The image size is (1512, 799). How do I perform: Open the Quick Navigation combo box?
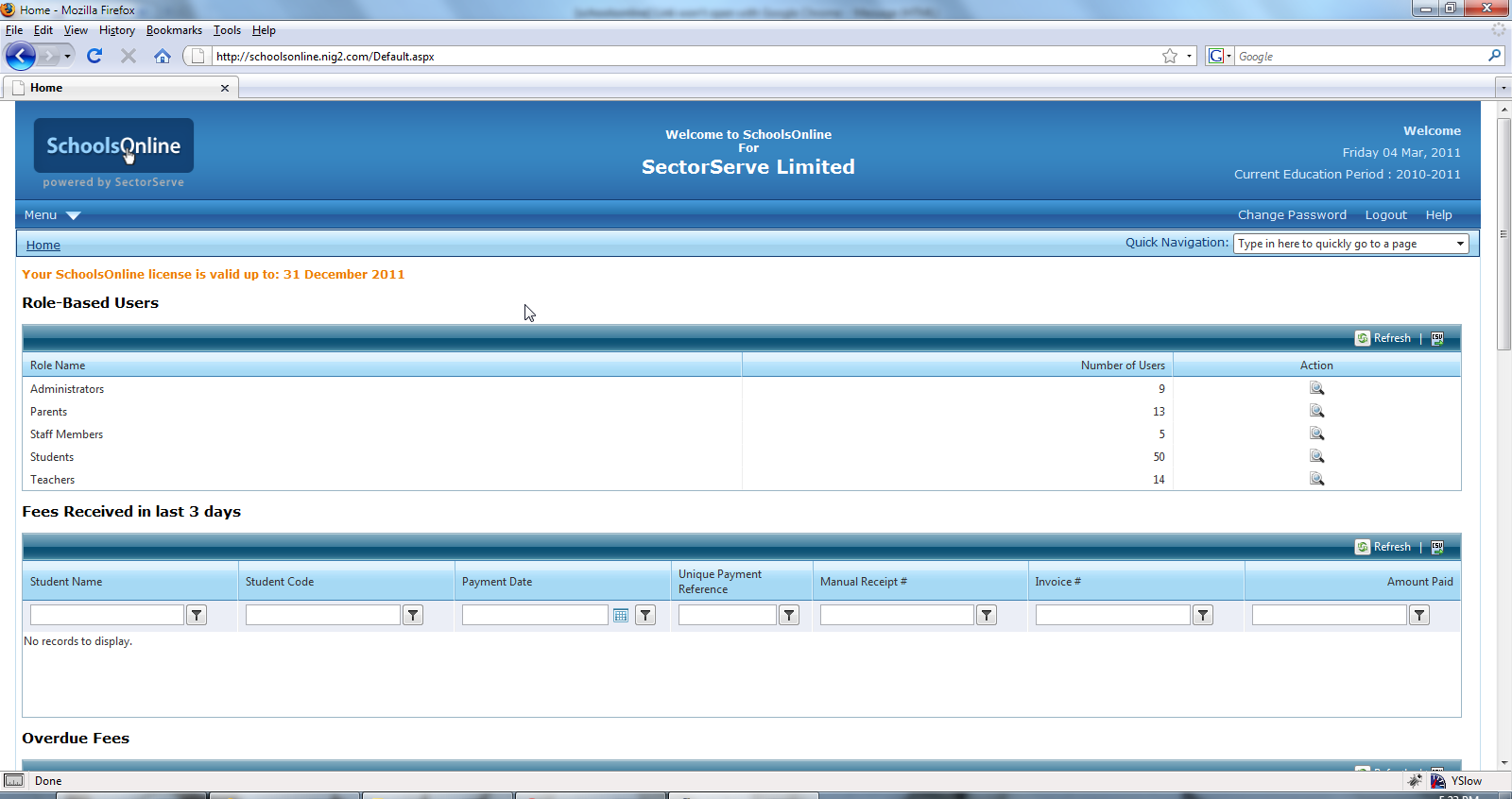1350,244
